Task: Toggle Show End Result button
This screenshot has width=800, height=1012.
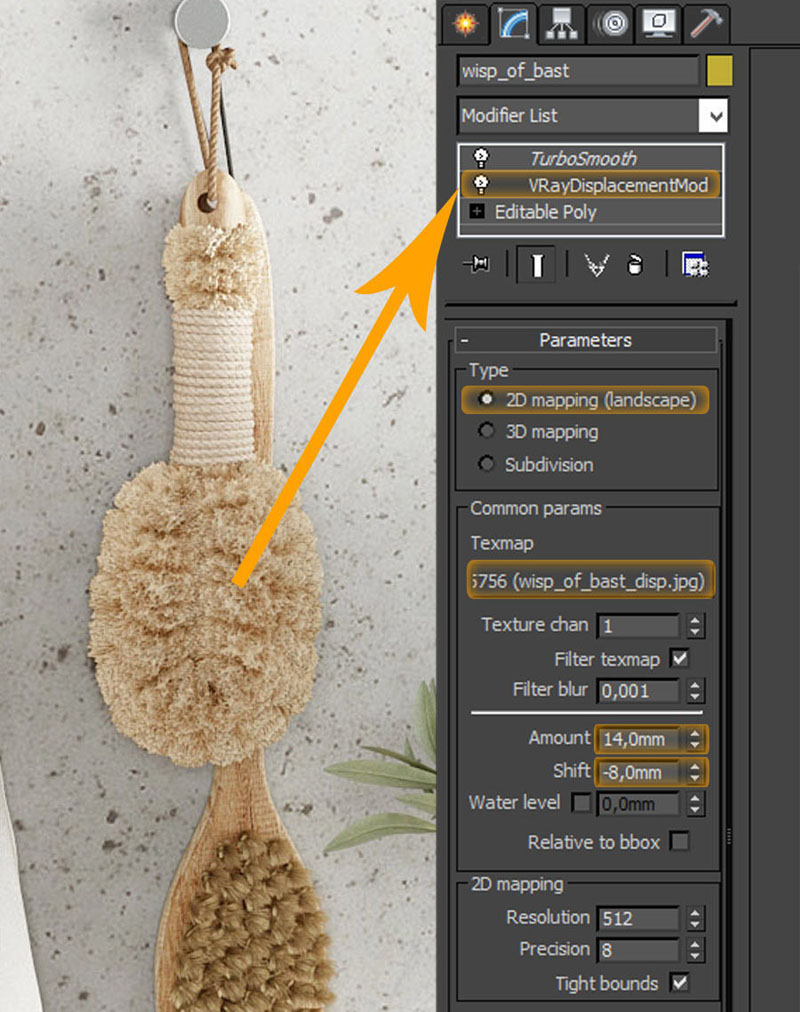Action: (x=536, y=265)
